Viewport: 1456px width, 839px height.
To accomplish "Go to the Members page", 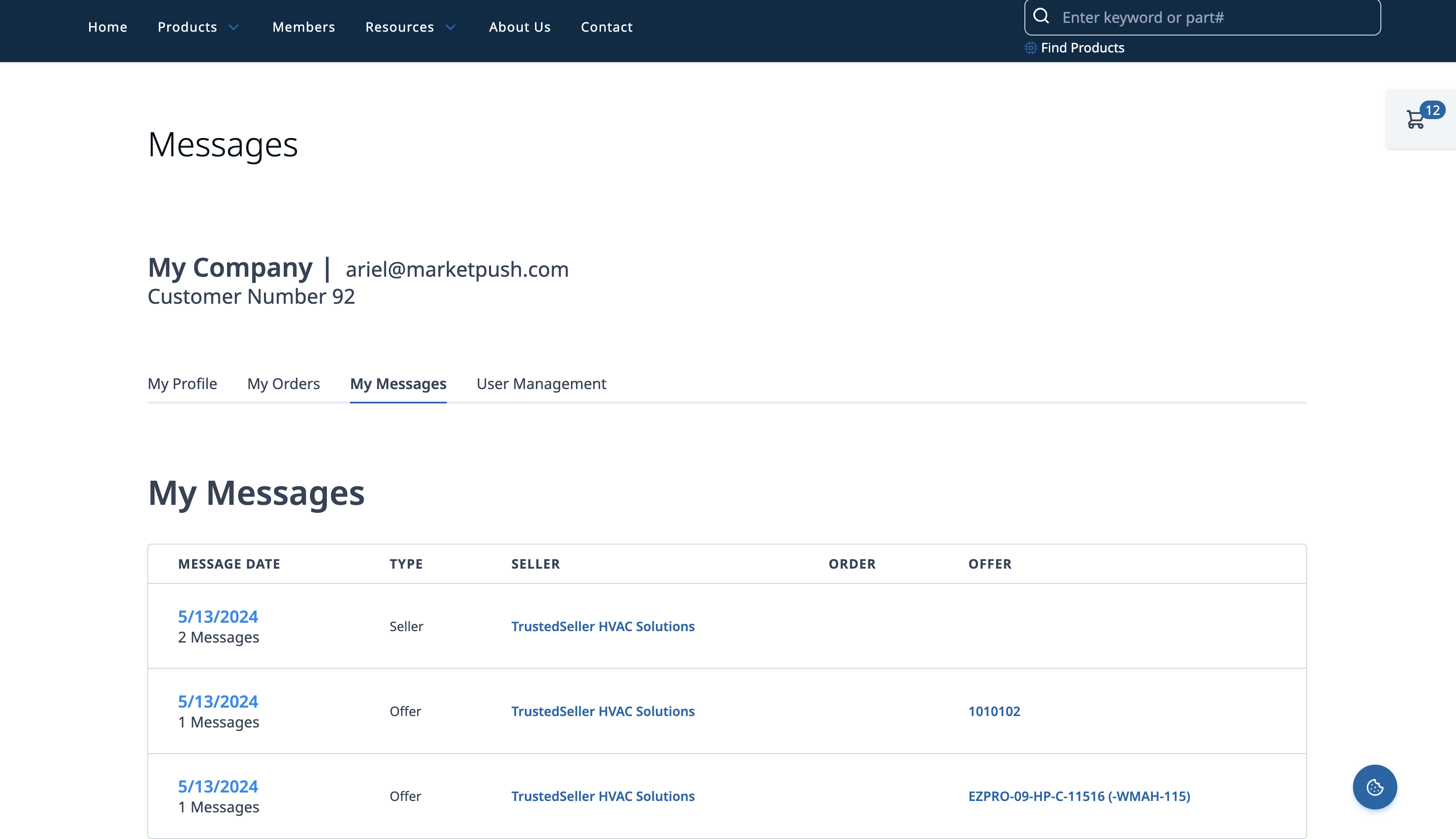I will [x=304, y=27].
